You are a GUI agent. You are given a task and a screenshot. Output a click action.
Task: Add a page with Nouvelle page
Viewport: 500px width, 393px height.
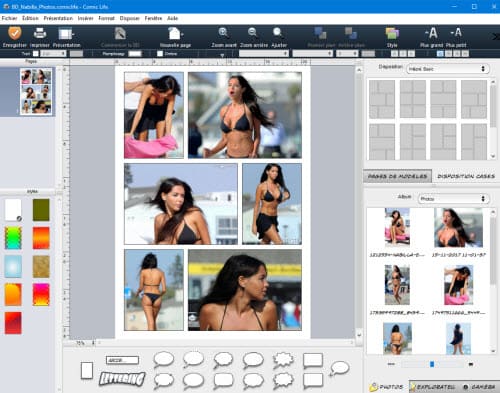click(175, 34)
